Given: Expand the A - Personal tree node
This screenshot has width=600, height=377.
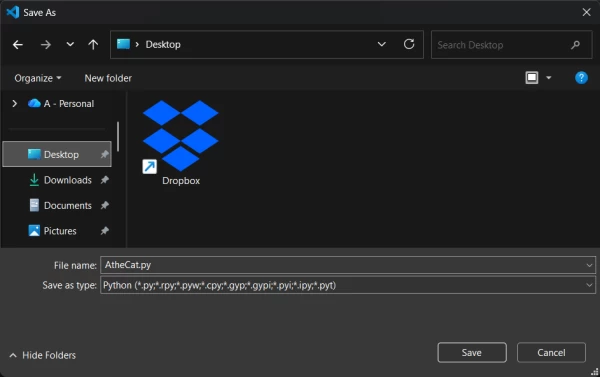Looking at the screenshot, I should (x=15, y=104).
